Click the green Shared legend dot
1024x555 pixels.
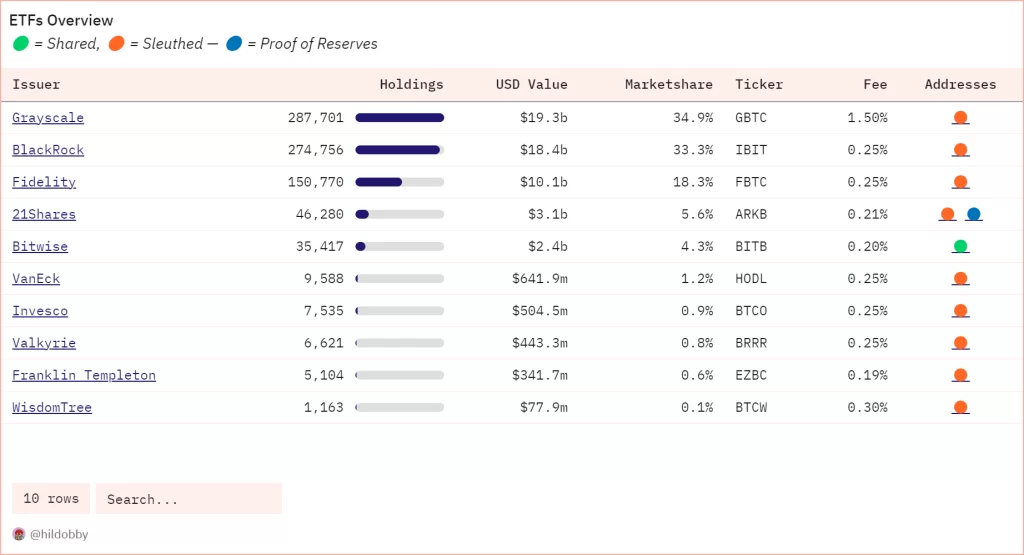click(21, 44)
